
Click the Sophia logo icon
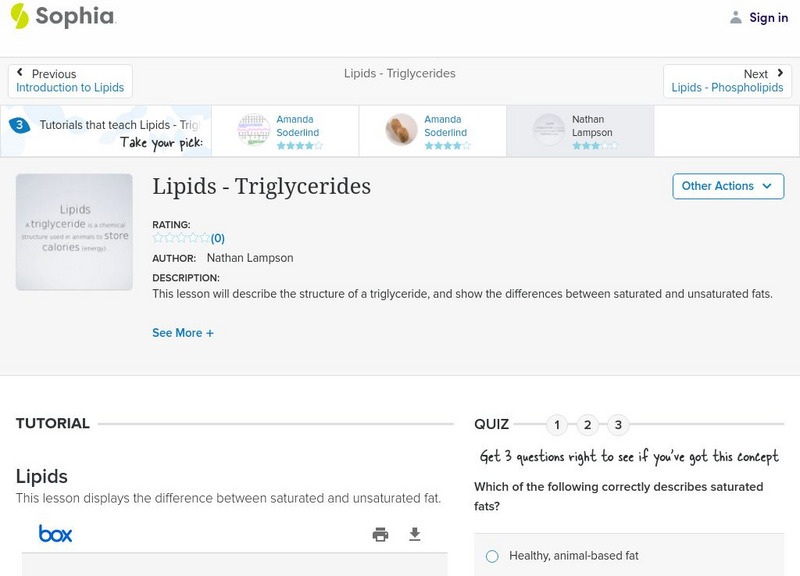click(20, 16)
